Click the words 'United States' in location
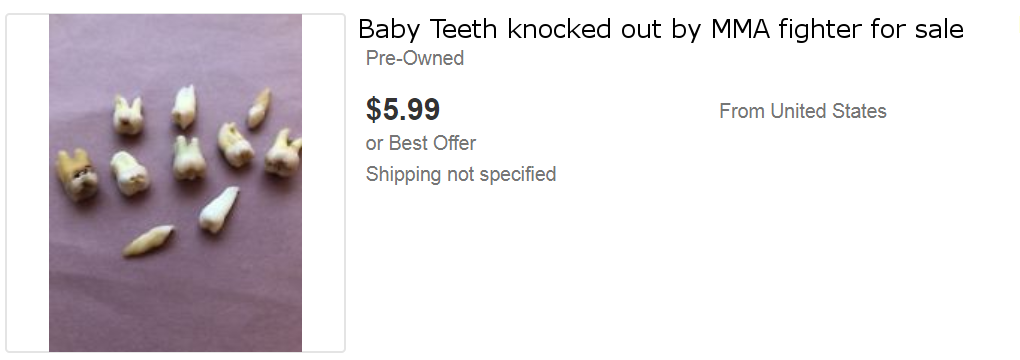Viewport: 1020px width, 360px height. pos(828,111)
